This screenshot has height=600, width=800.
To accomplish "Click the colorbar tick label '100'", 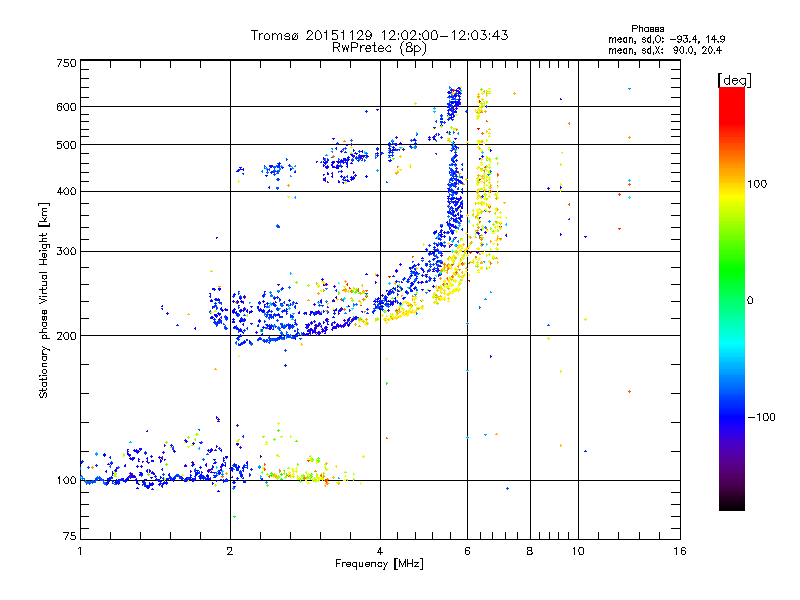I will click(x=757, y=184).
